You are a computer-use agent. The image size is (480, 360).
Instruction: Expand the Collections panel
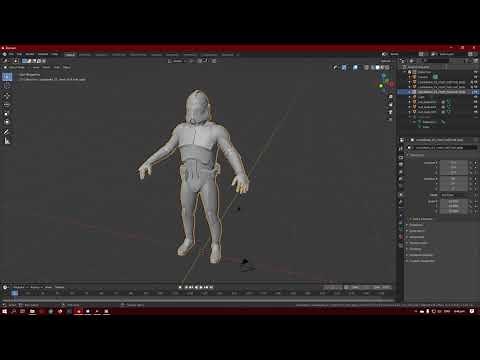(416, 231)
